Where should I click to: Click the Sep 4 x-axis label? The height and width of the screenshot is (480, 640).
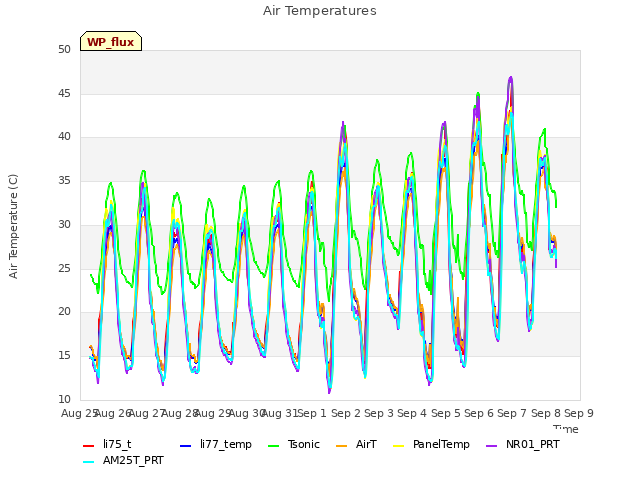pos(412,413)
